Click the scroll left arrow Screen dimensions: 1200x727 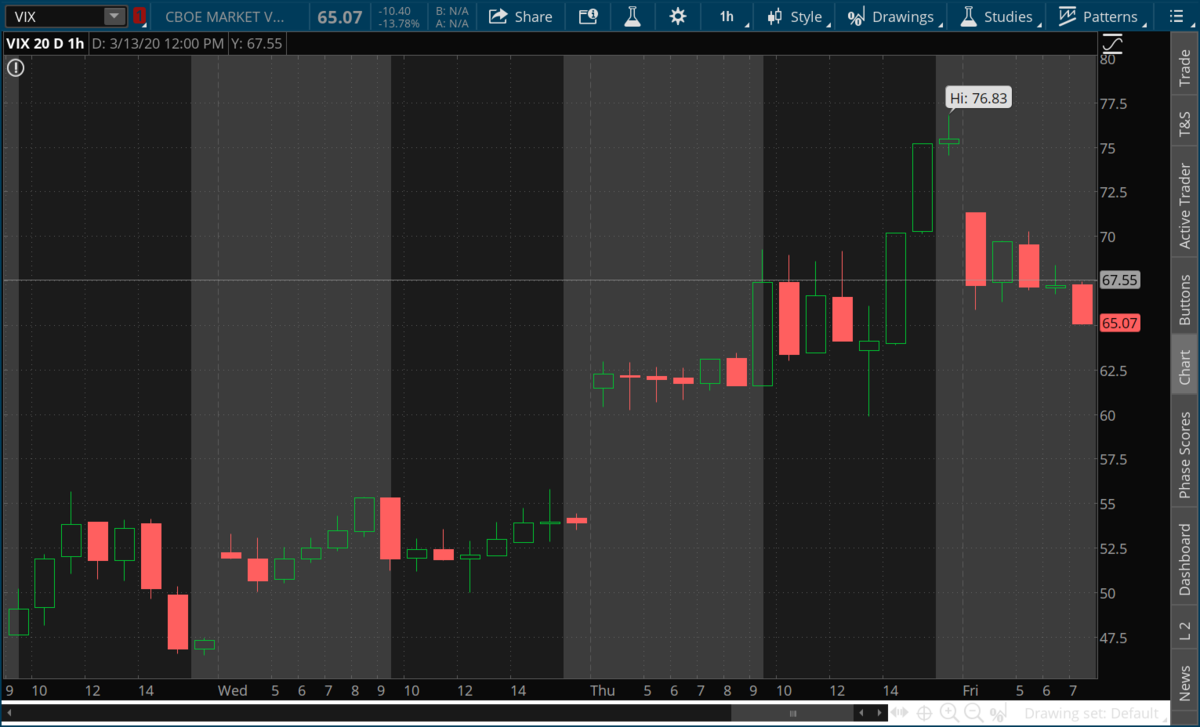[x=862, y=713]
